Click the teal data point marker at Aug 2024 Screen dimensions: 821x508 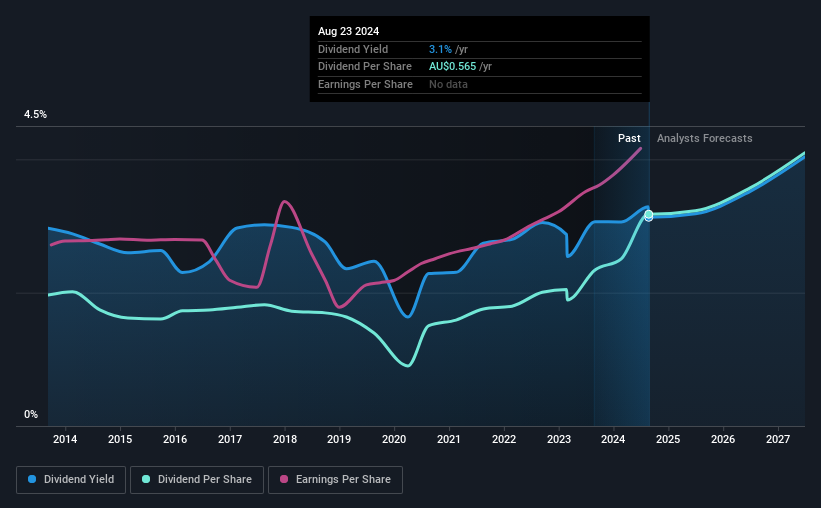point(649,214)
